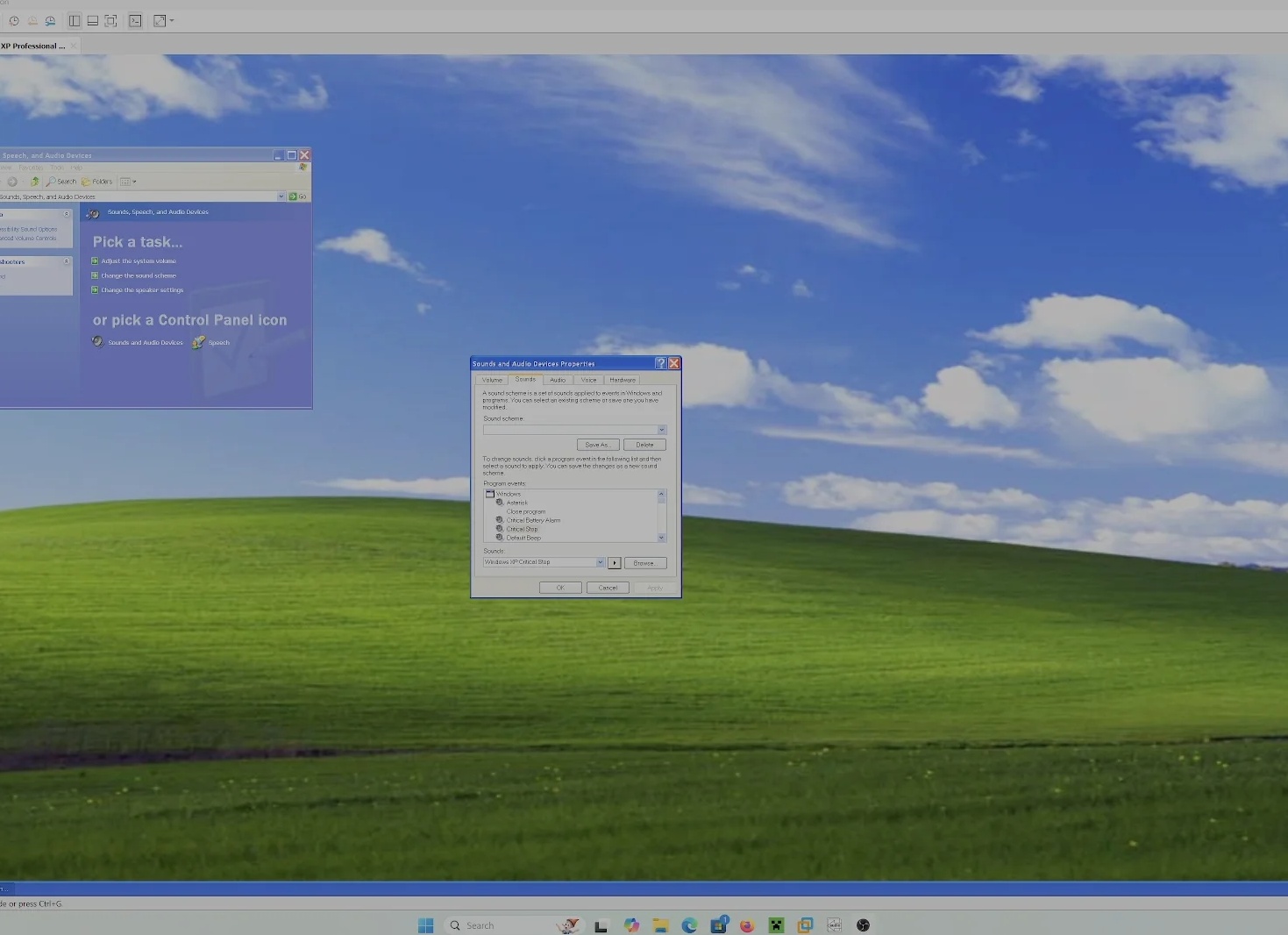
Task: Click the Delete scheme button
Action: 644,445
